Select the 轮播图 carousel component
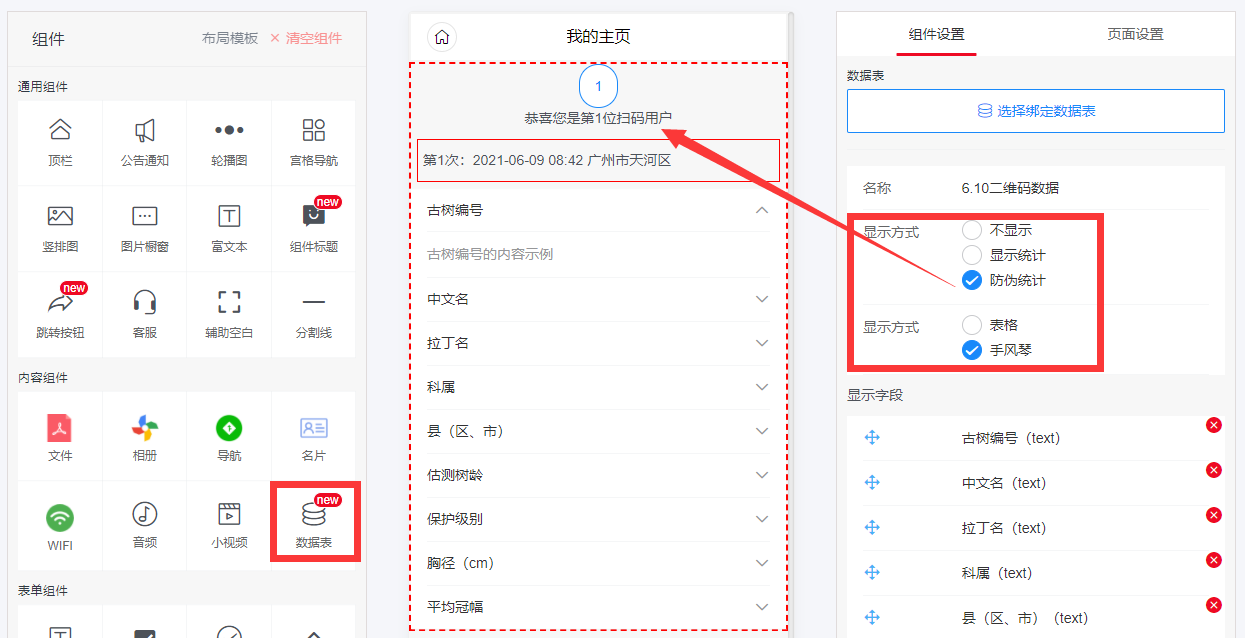The height and width of the screenshot is (638, 1245). point(229,141)
